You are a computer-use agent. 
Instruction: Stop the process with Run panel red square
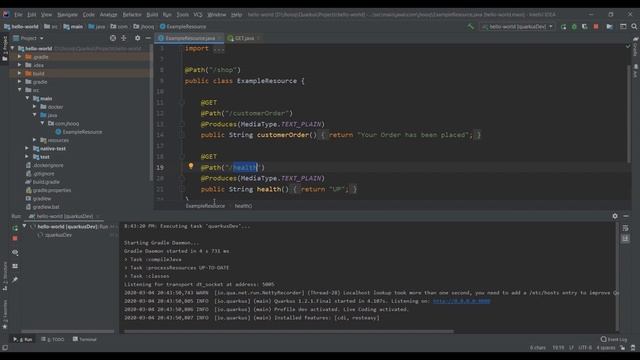(x=15, y=238)
